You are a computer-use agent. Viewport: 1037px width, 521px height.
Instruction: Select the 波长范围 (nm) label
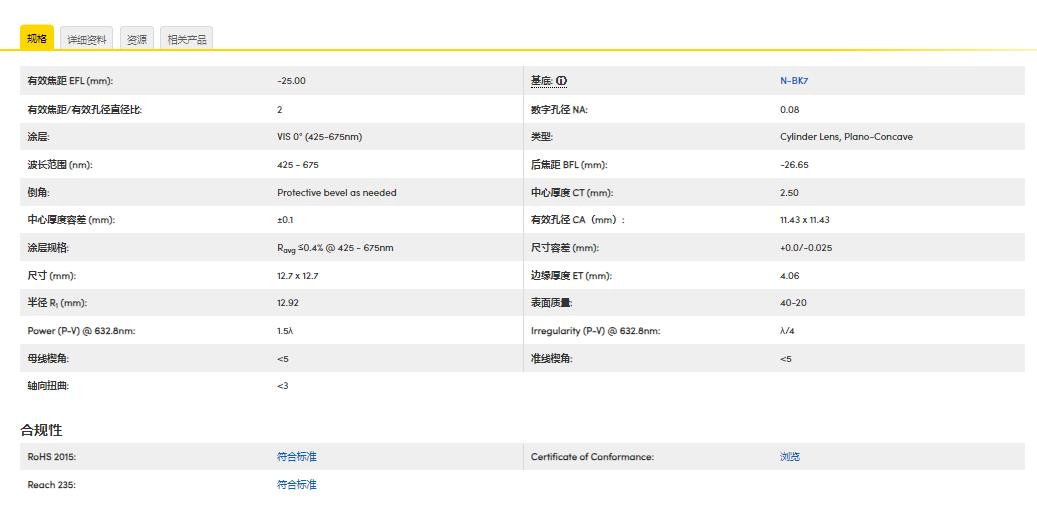[x=60, y=165]
